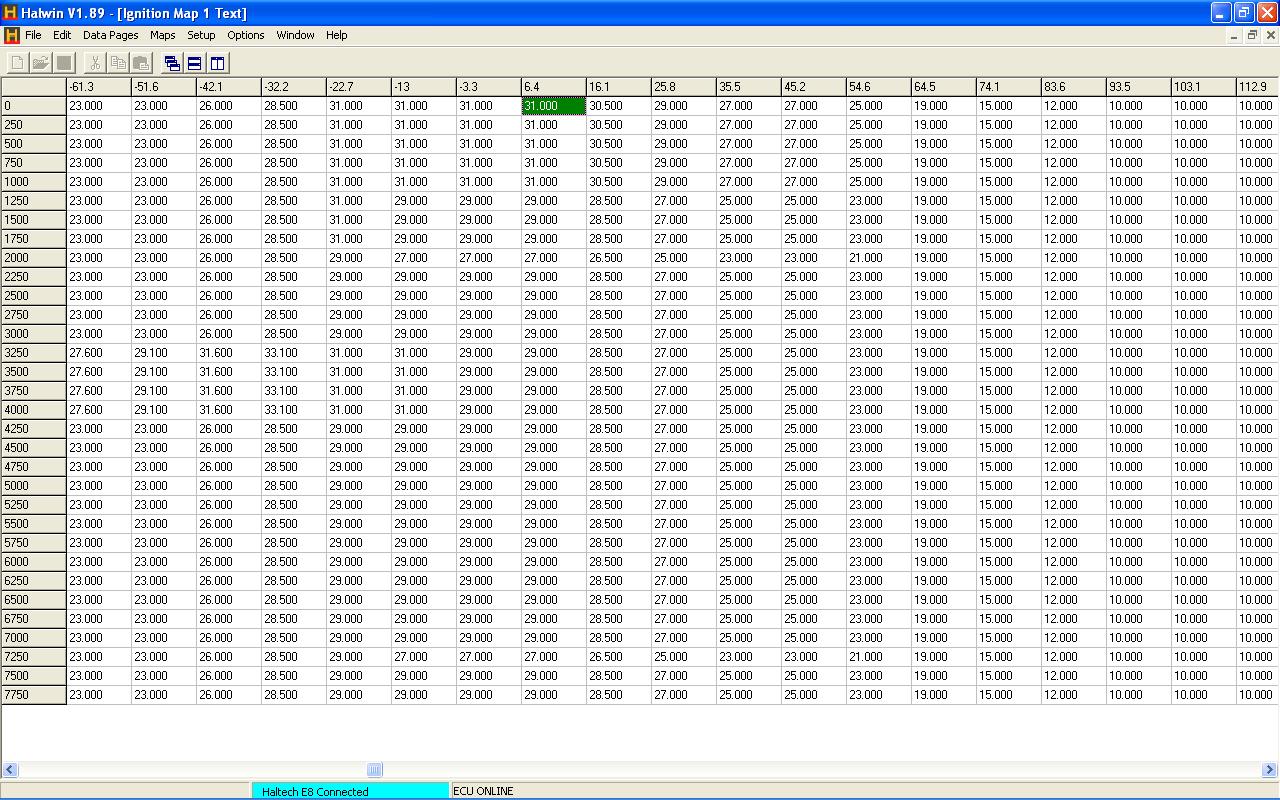Select 30.500 cell in row 500
This screenshot has width=1280, height=800.
coord(619,144)
